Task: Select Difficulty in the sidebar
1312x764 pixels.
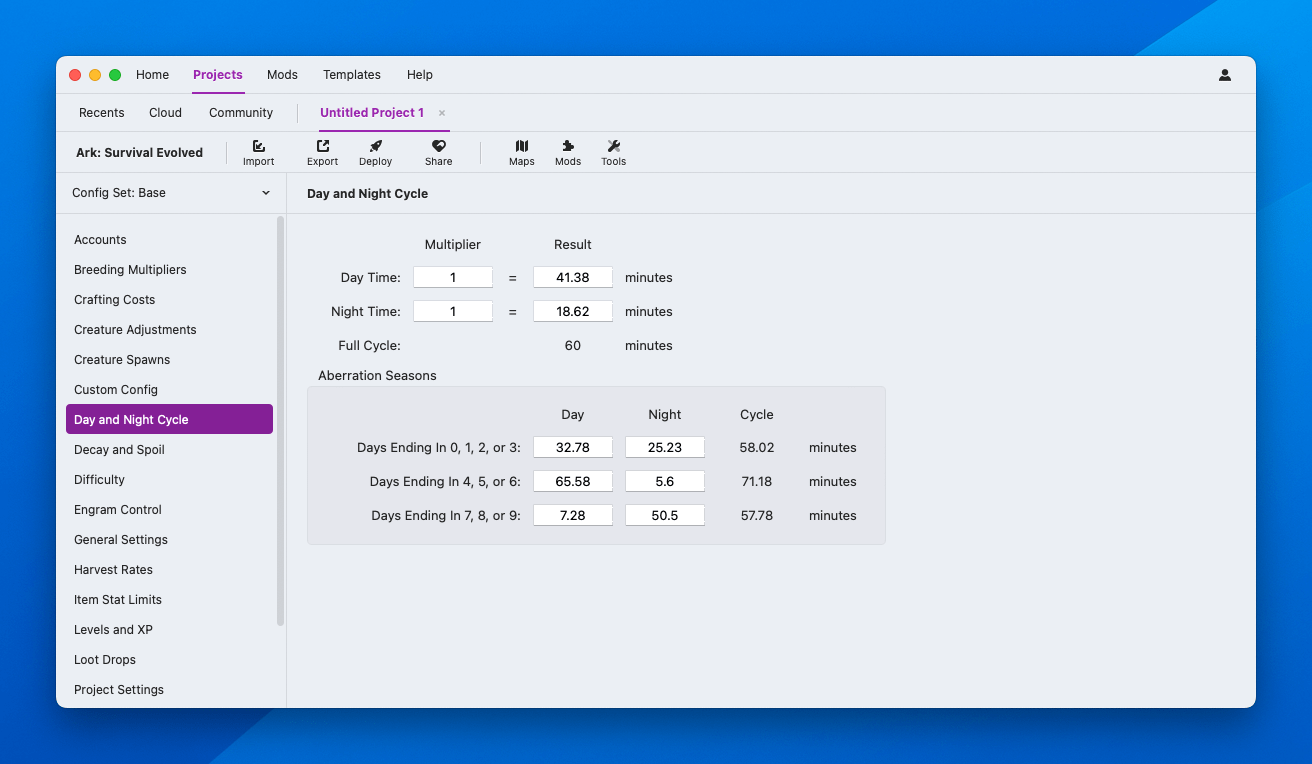Action: pos(169,480)
